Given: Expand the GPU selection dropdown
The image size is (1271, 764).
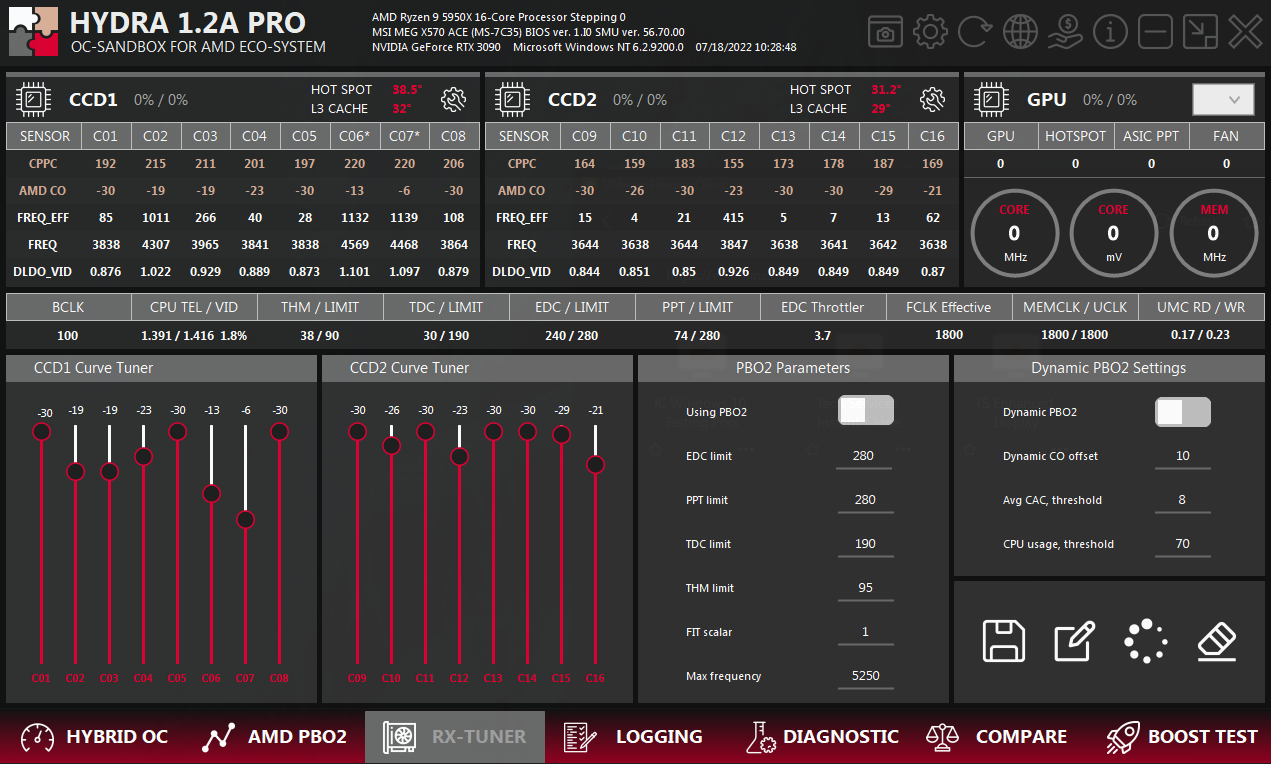Looking at the screenshot, I should pyautogui.click(x=1223, y=99).
